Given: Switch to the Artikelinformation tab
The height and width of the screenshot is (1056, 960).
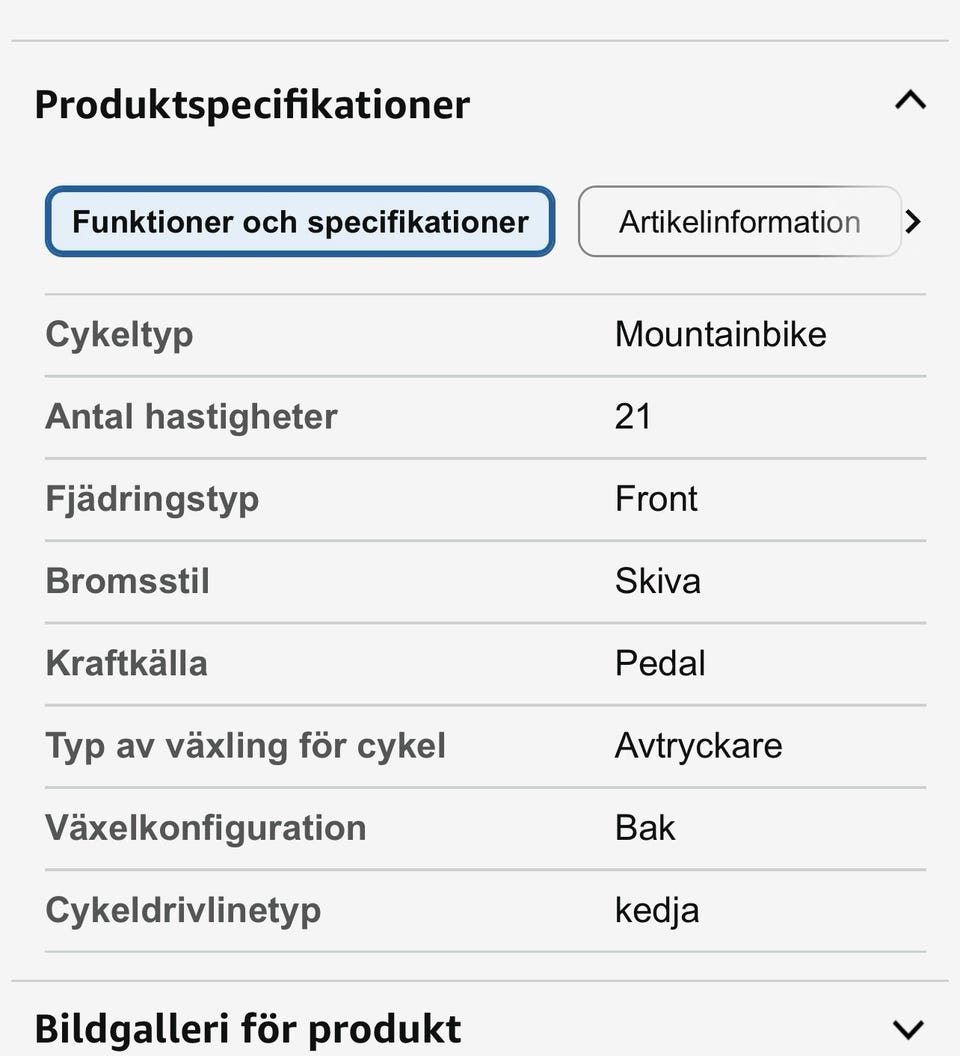Looking at the screenshot, I should click(739, 221).
